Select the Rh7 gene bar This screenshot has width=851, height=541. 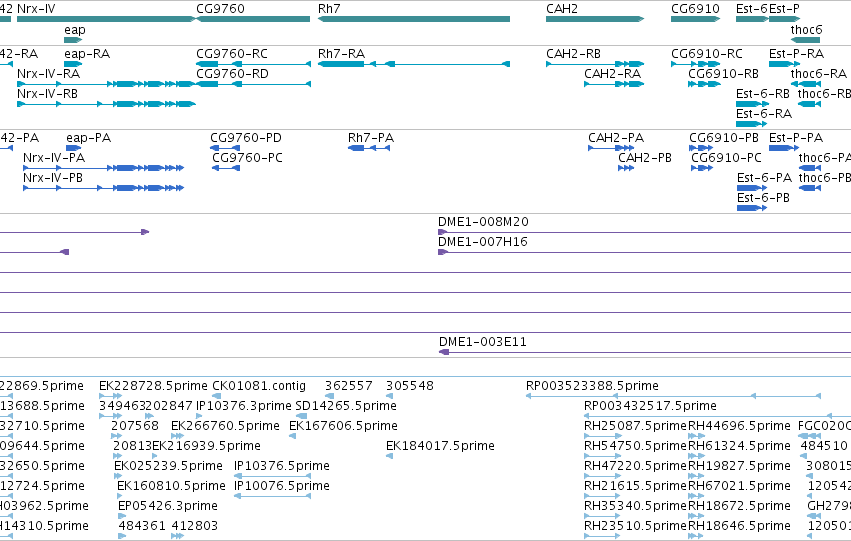tap(414, 19)
